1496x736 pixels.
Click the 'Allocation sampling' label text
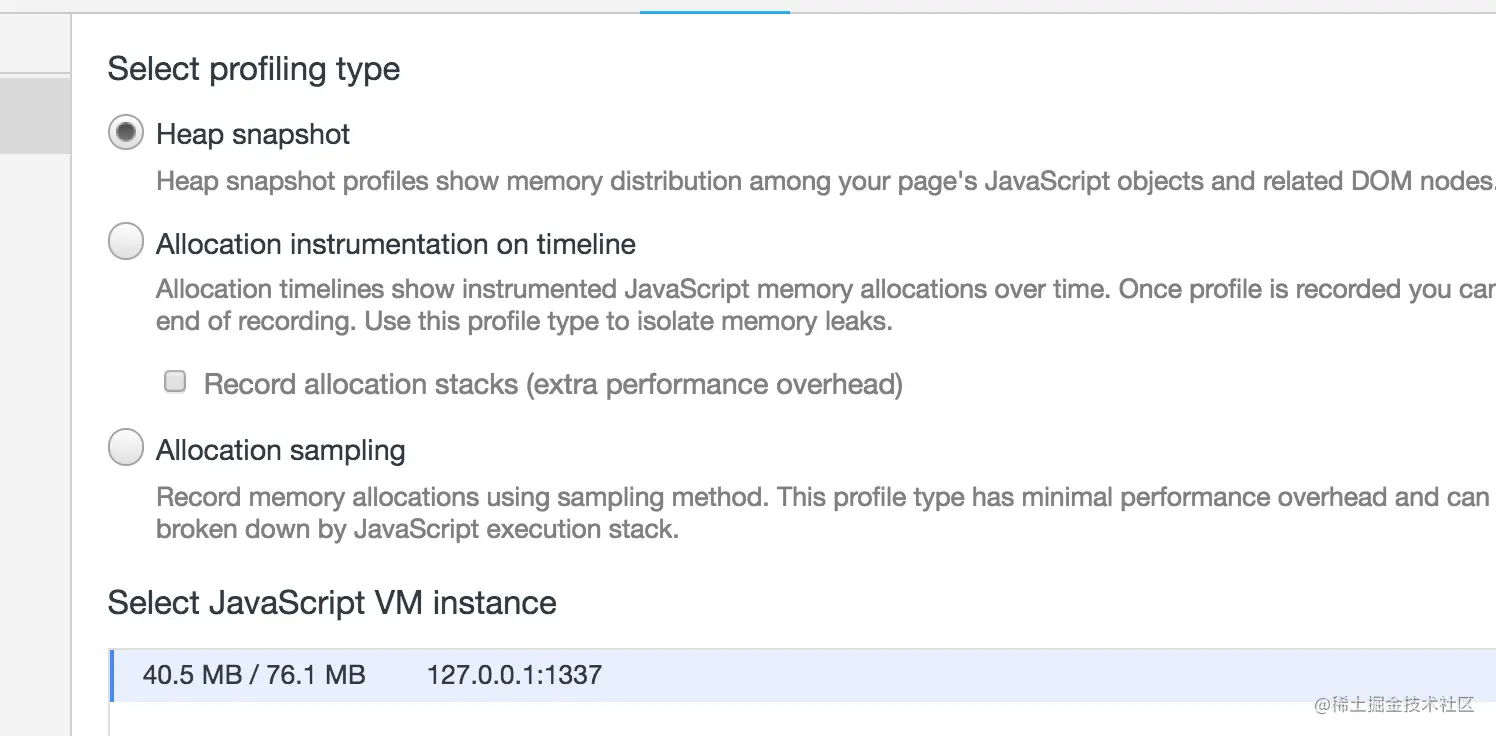[x=280, y=450]
